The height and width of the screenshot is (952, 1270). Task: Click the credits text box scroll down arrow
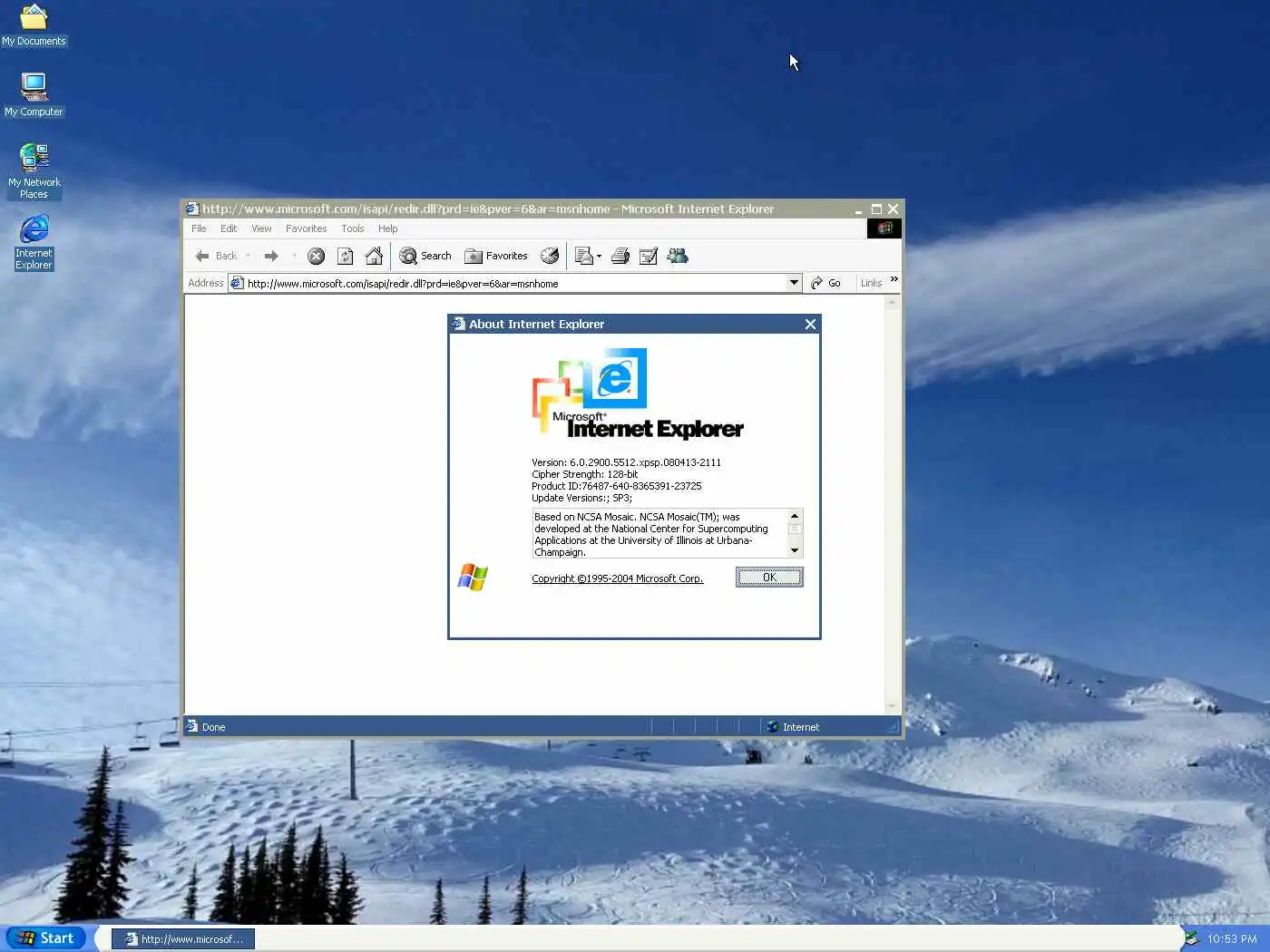point(795,550)
